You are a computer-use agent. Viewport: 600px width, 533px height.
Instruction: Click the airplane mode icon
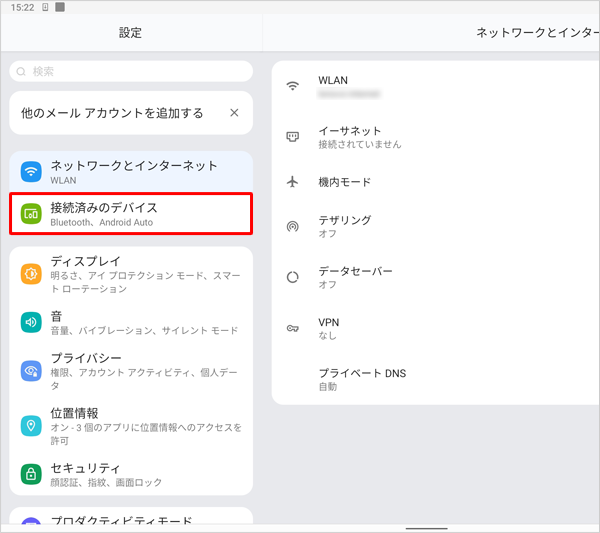293,182
